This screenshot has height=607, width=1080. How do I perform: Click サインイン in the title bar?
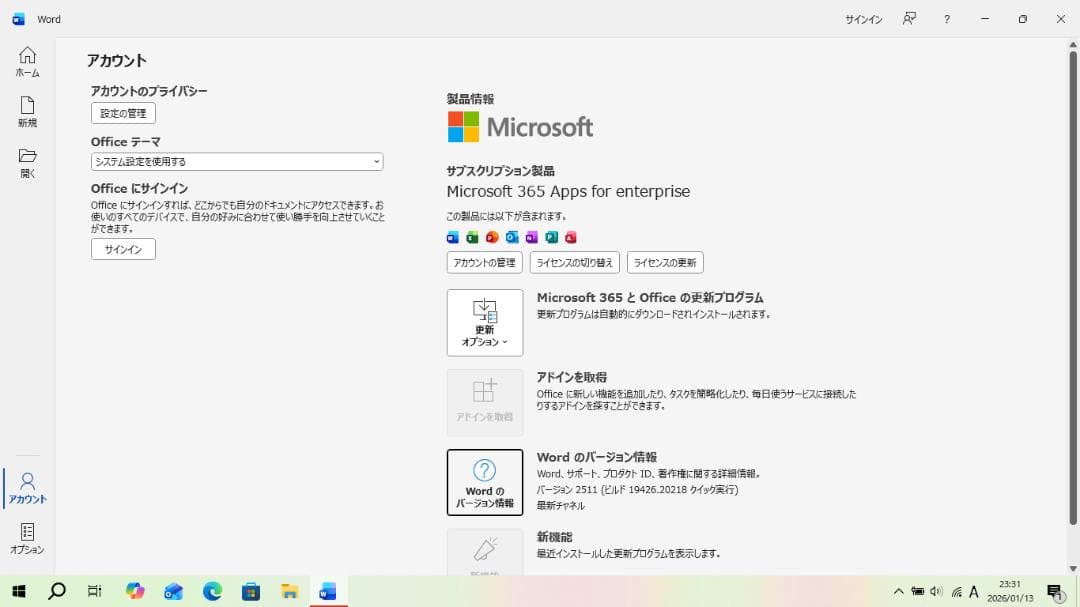click(862, 18)
